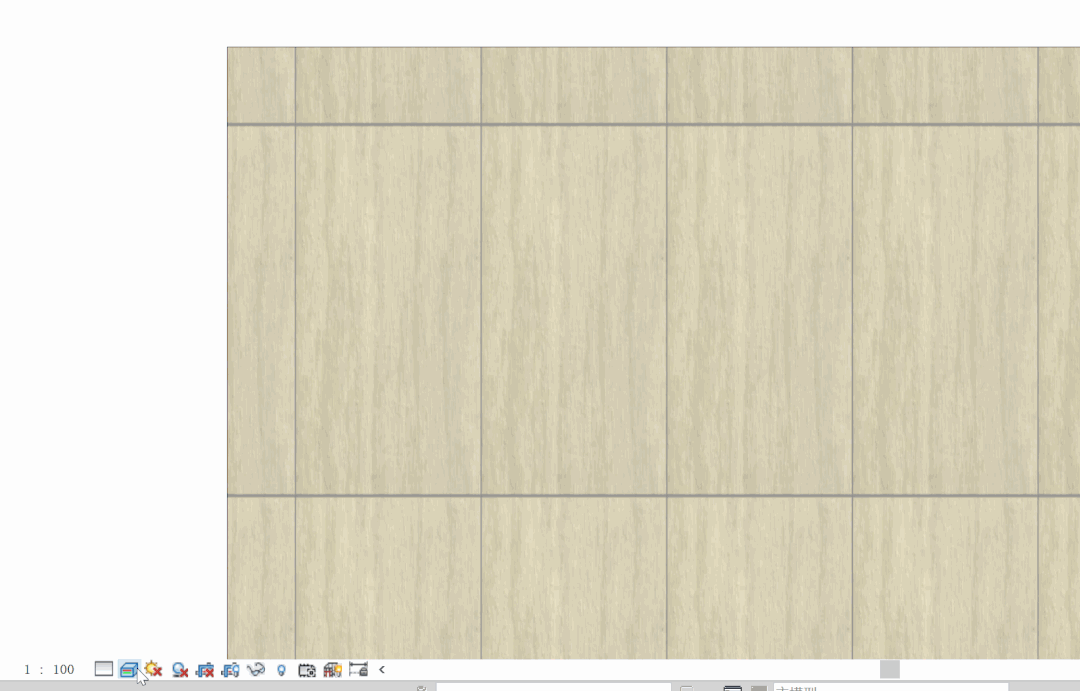Click the Show Analytical Model icon
Image resolution: width=1080 pixels, height=691 pixels.
332,669
